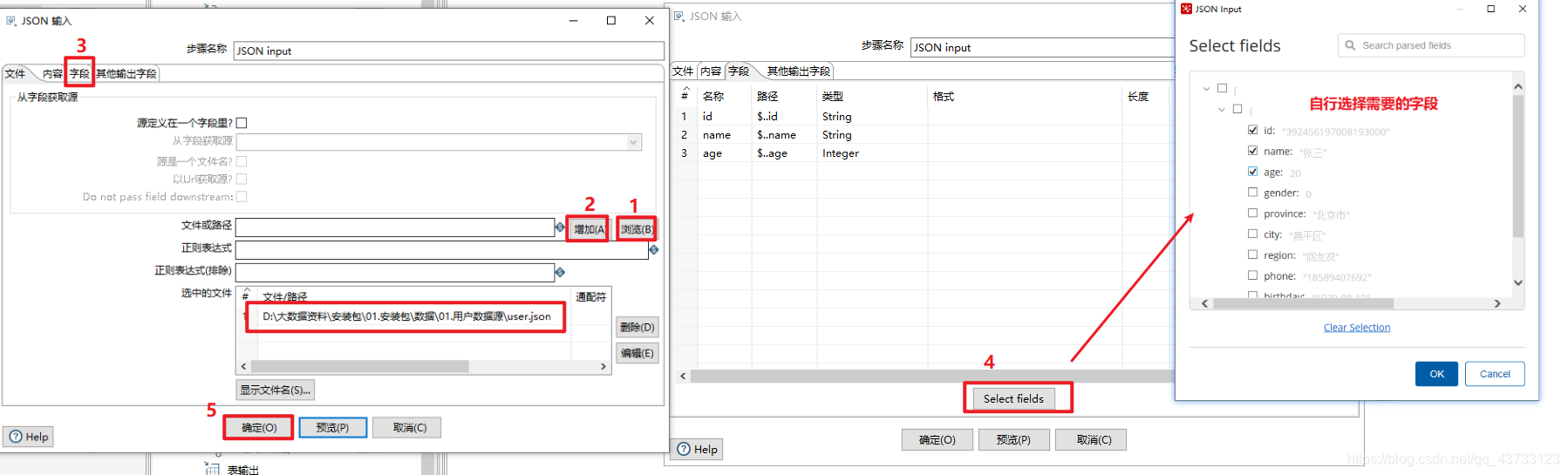Viewport: 1568px width, 475px height.
Task: Click the 删除(D) button
Action: [x=637, y=328]
